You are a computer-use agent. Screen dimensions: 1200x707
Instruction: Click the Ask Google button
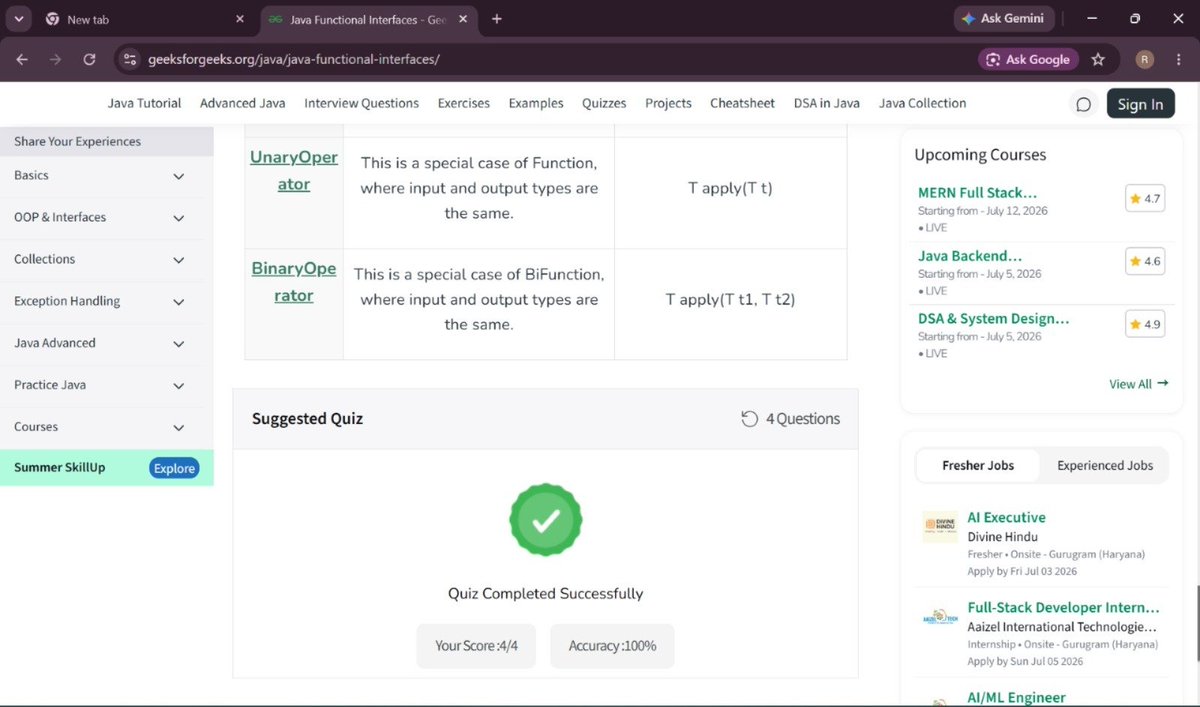click(1028, 59)
